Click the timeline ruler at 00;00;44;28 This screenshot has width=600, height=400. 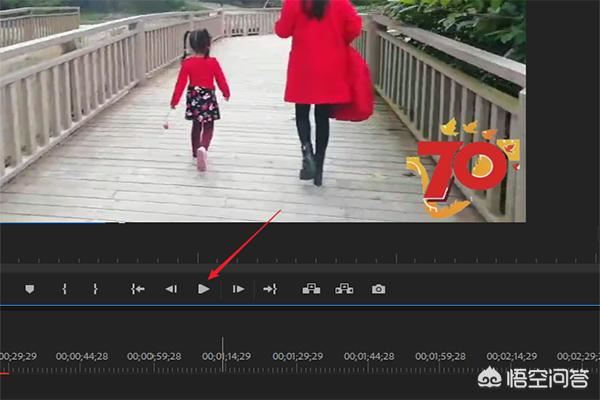82,356
